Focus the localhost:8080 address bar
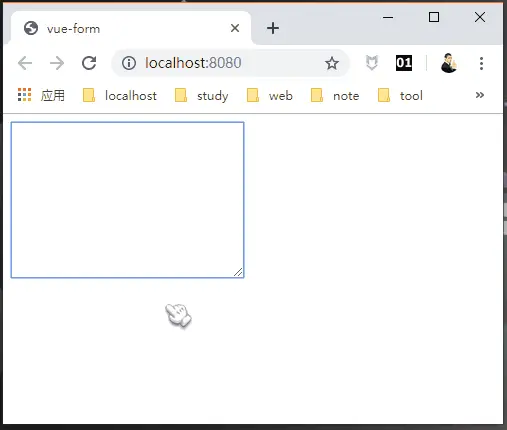The width and height of the screenshot is (507, 430). tap(230, 63)
